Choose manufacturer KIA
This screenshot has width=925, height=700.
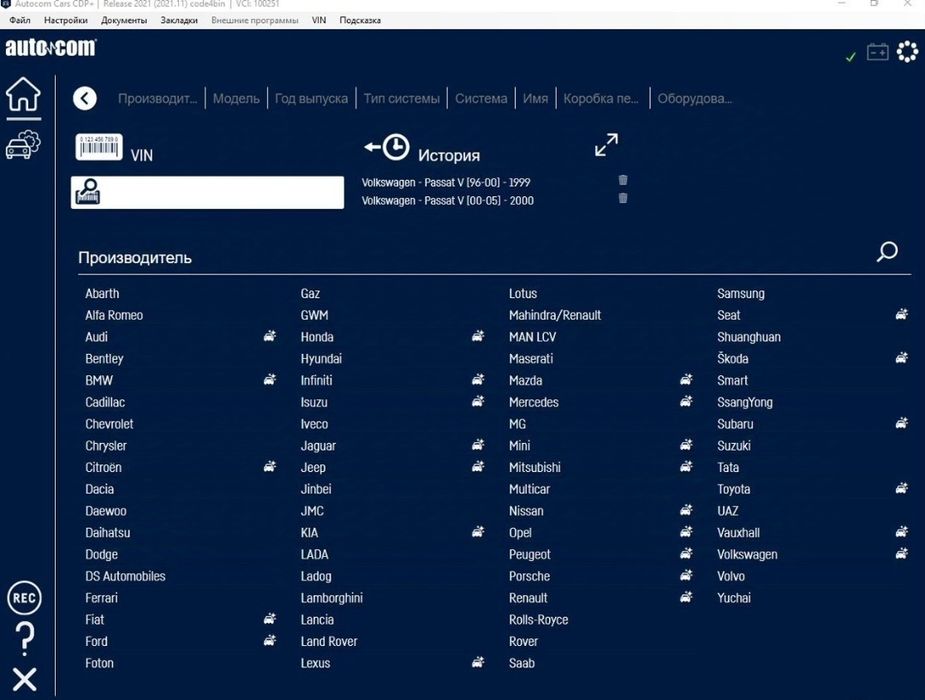point(309,533)
